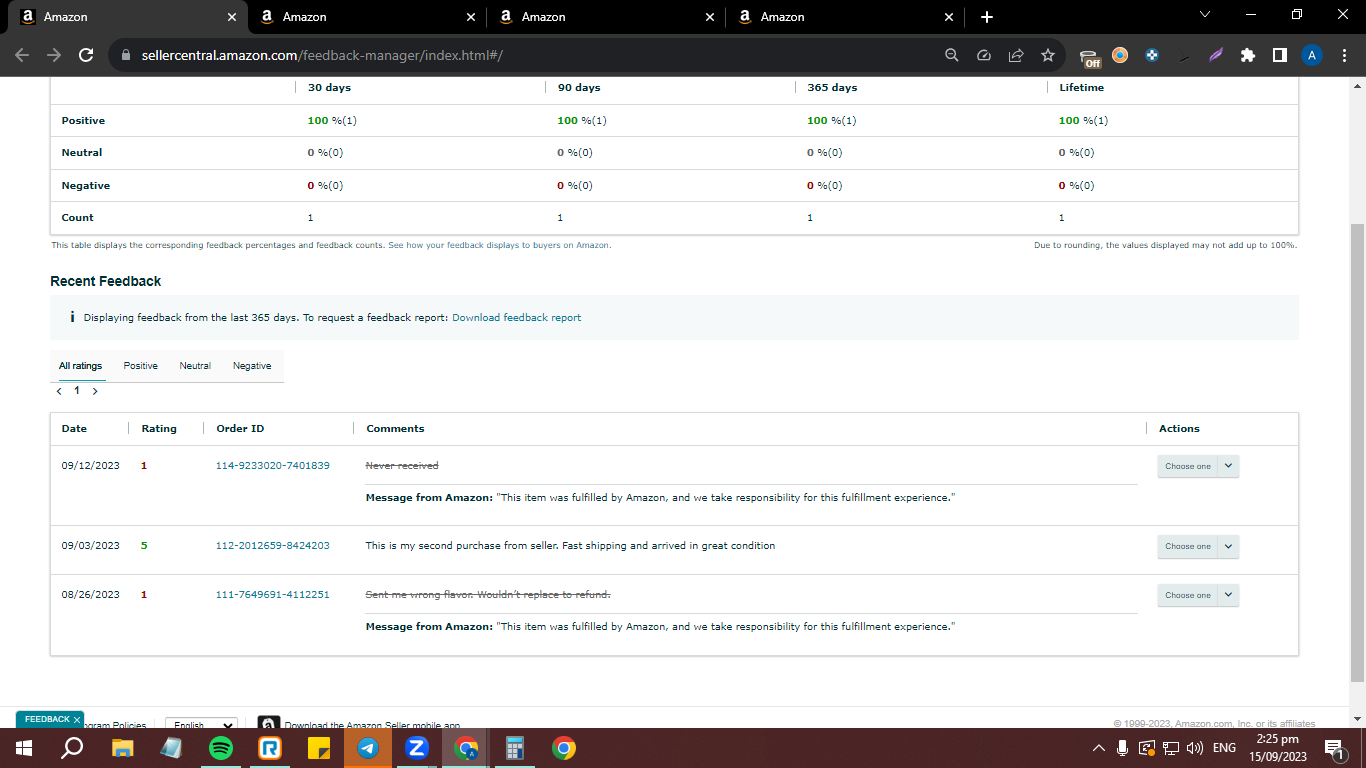Click the teal FEEDBACK button
This screenshot has height=768, width=1366.
pyautogui.click(x=46, y=719)
